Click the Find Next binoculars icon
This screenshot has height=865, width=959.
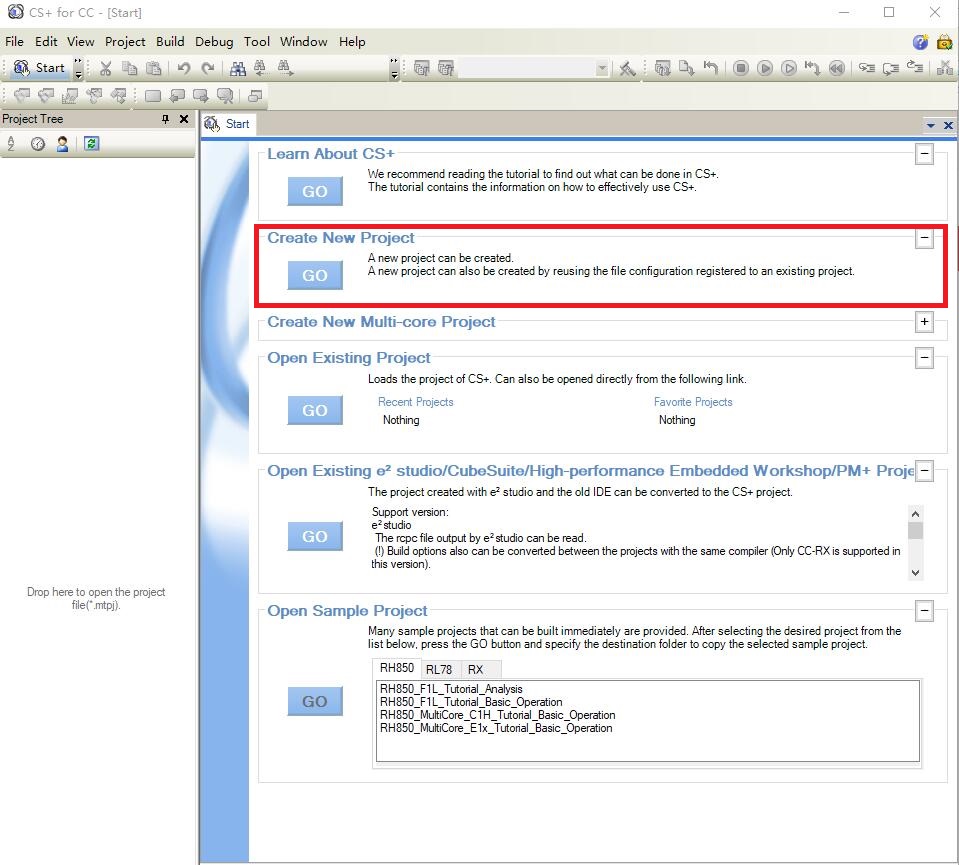pos(285,68)
